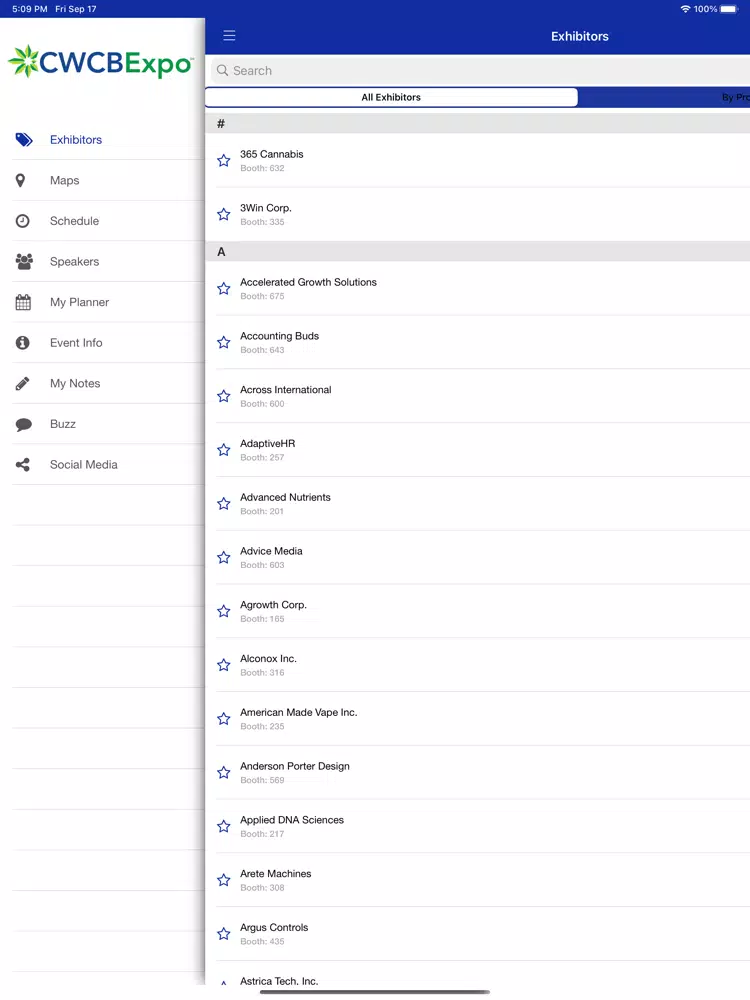The image size is (750, 1000).
Task: Click the Search input field
Action: pyautogui.click(x=481, y=71)
